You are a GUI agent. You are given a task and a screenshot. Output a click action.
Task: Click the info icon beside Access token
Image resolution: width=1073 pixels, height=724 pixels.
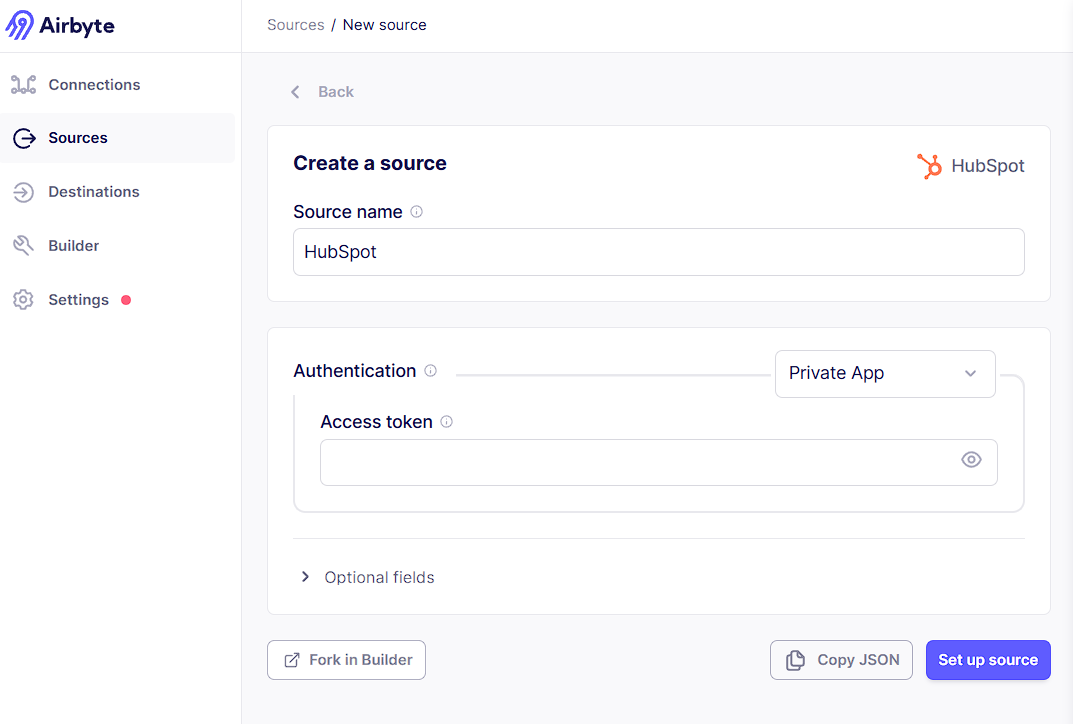pos(446,422)
